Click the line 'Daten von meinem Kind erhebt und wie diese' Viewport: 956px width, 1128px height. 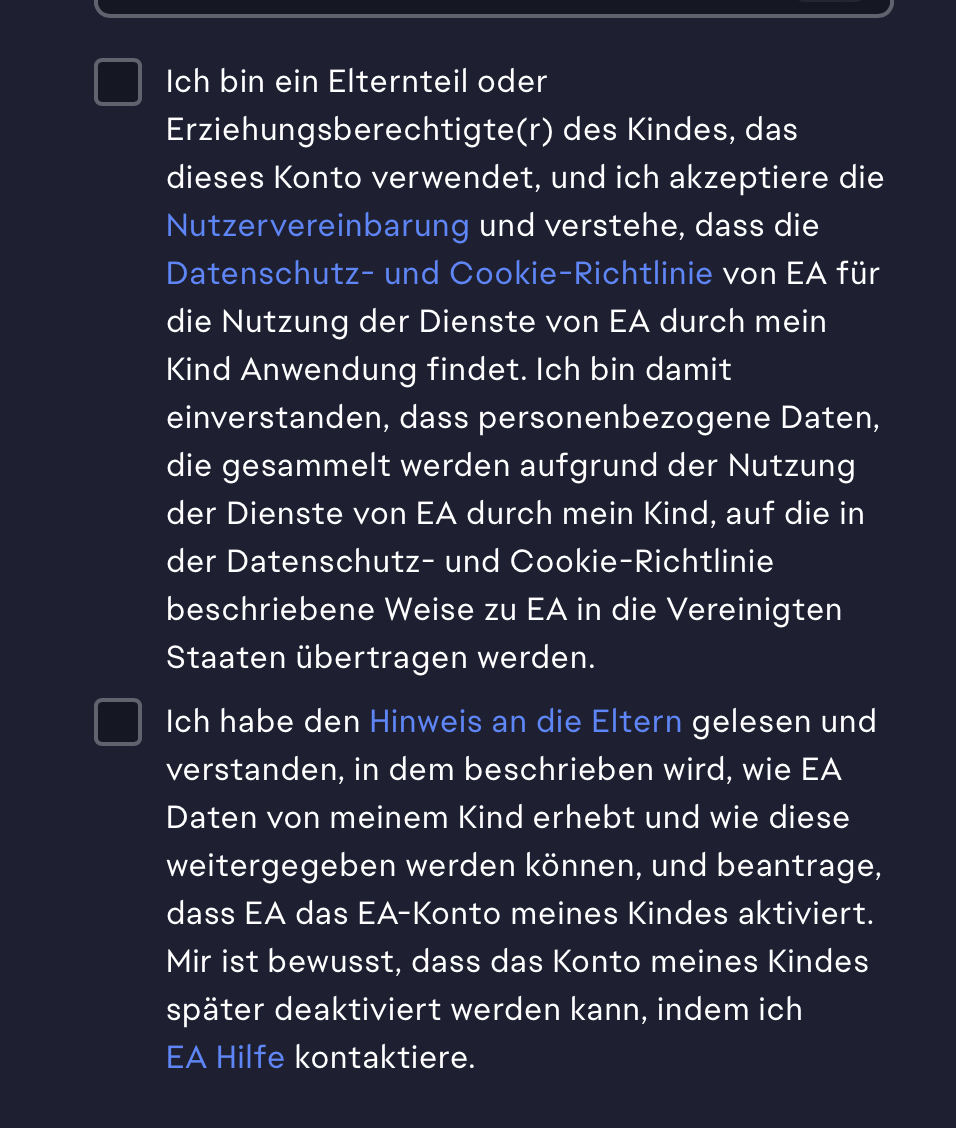click(507, 818)
